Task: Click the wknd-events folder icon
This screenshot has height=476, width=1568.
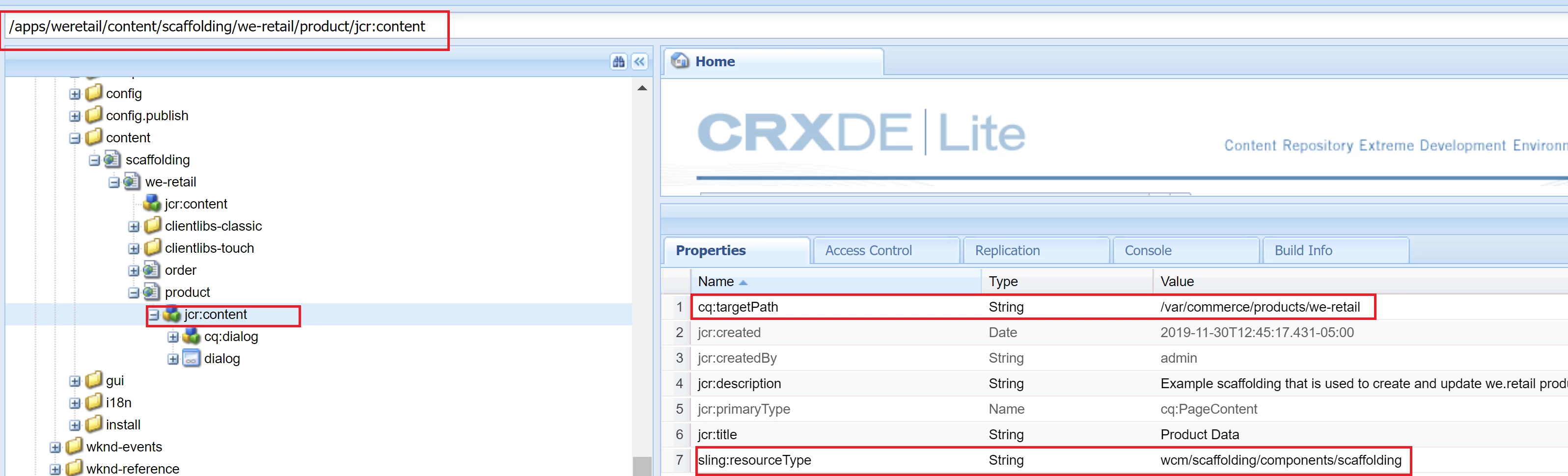Action: point(74,446)
